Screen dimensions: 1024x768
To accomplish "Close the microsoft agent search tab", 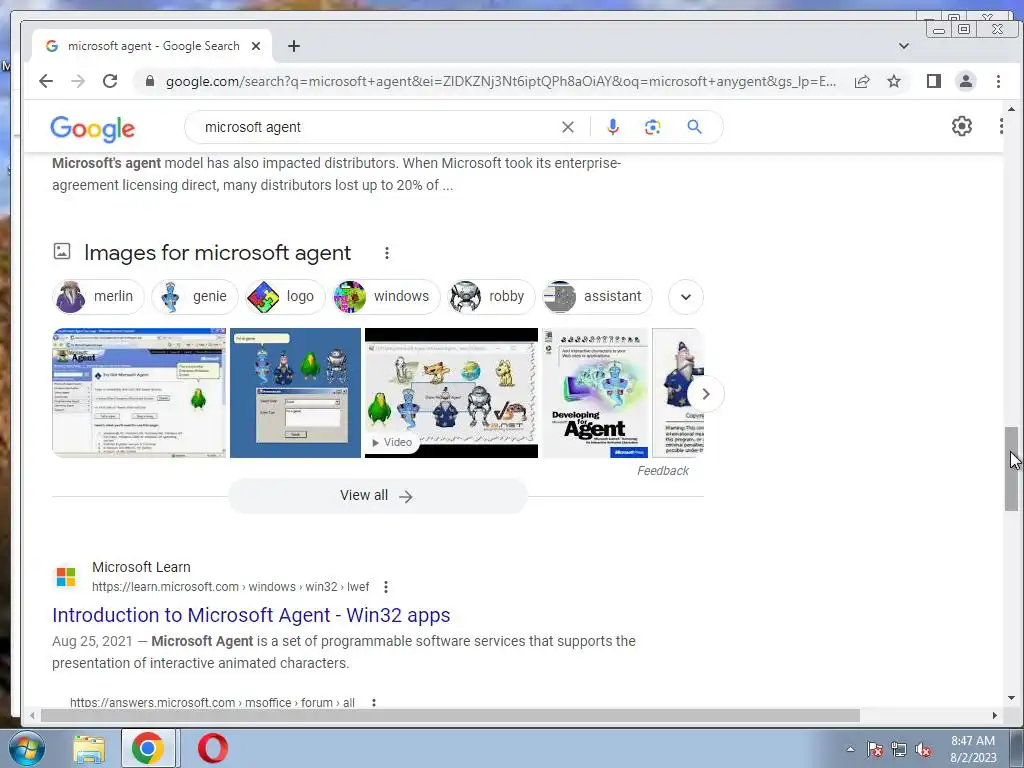I will (256, 46).
